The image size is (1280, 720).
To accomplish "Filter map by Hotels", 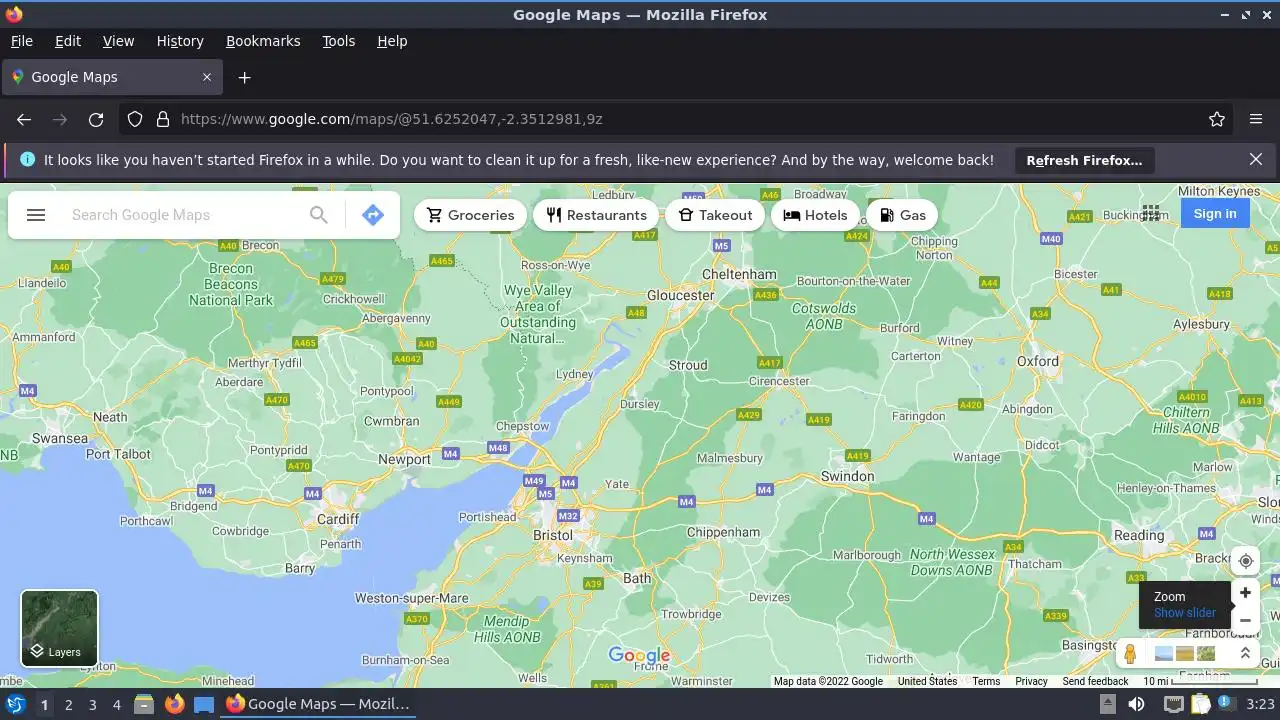I will click(x=815, y=215).
